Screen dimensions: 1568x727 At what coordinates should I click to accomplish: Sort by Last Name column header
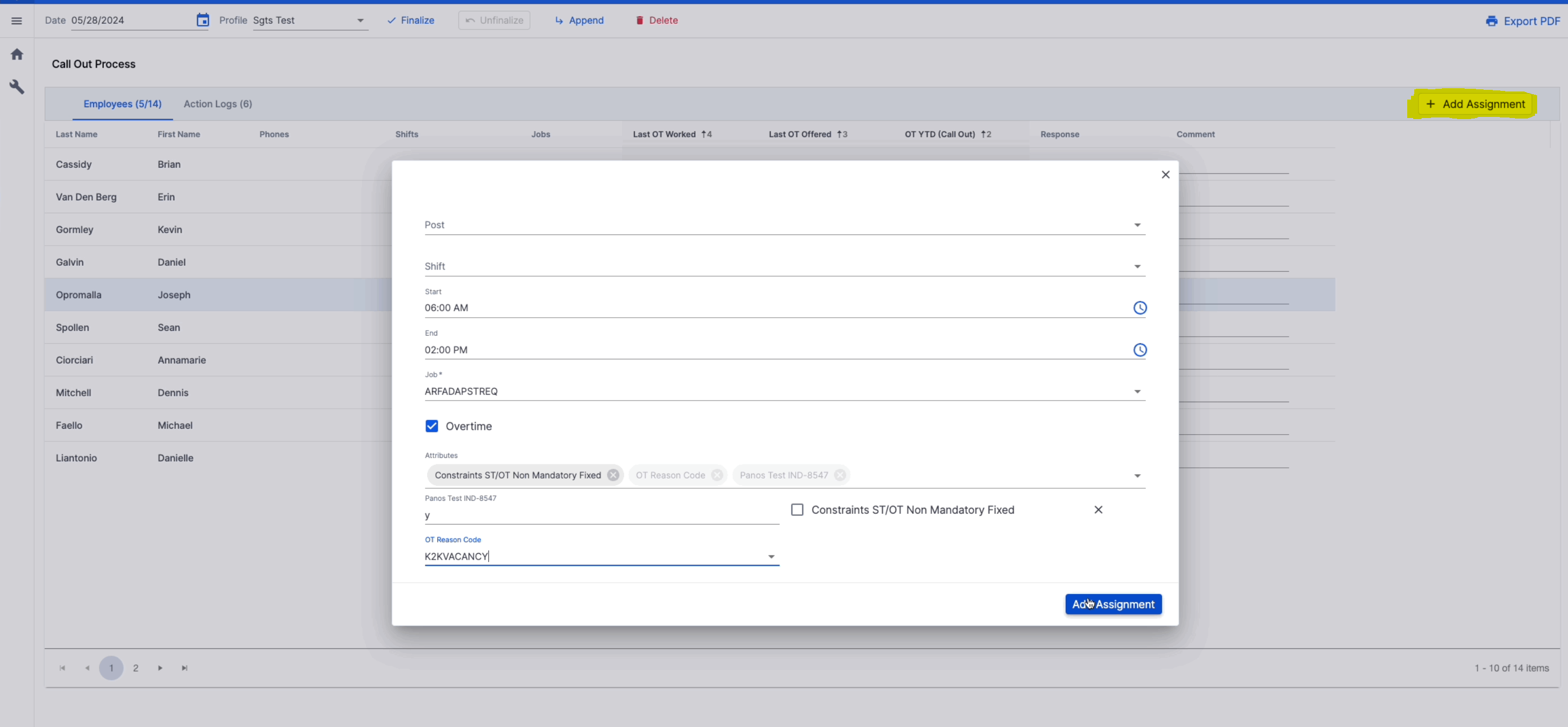point(77,135)
